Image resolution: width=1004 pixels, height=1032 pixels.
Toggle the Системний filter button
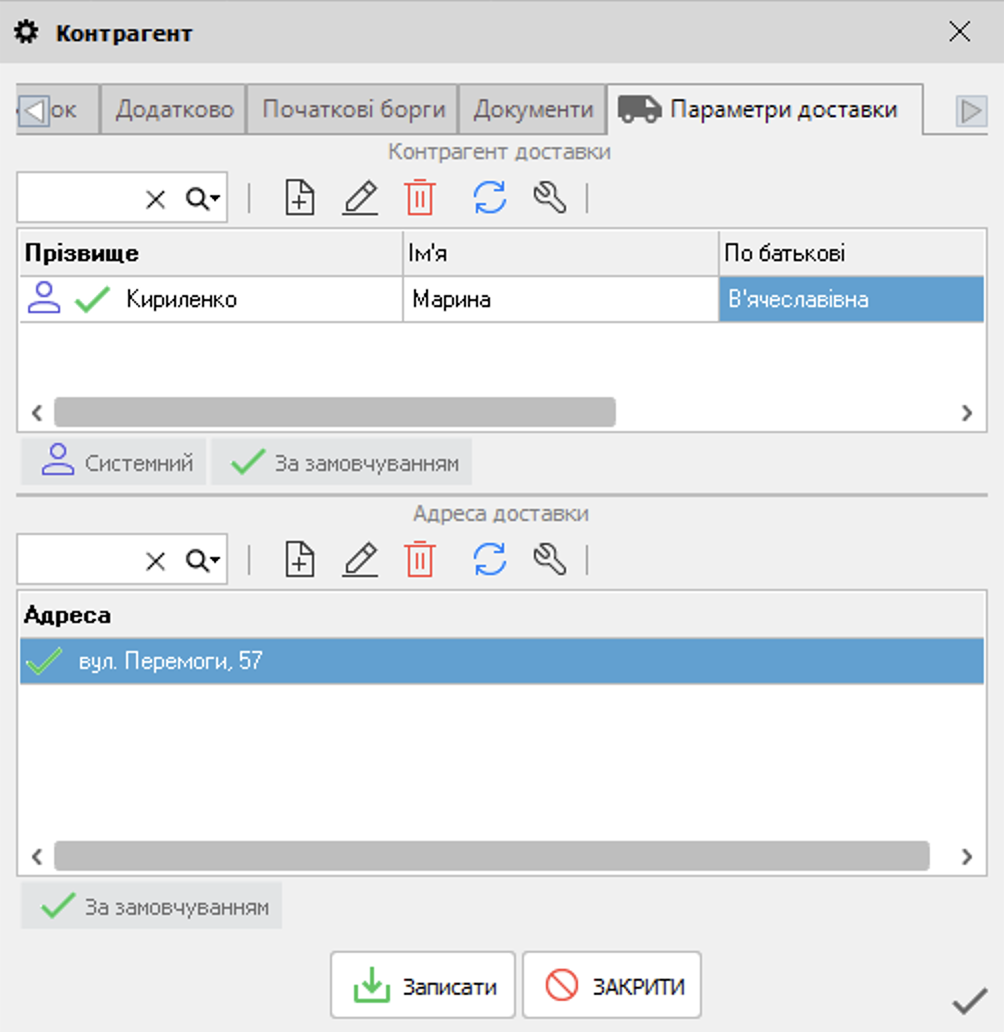click(115, 462)
